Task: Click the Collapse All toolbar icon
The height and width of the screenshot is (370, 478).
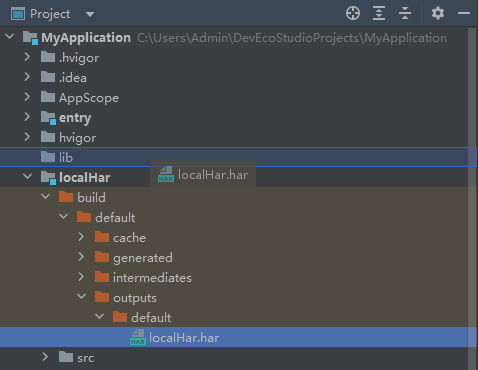Action: click(x=405, y=14)
